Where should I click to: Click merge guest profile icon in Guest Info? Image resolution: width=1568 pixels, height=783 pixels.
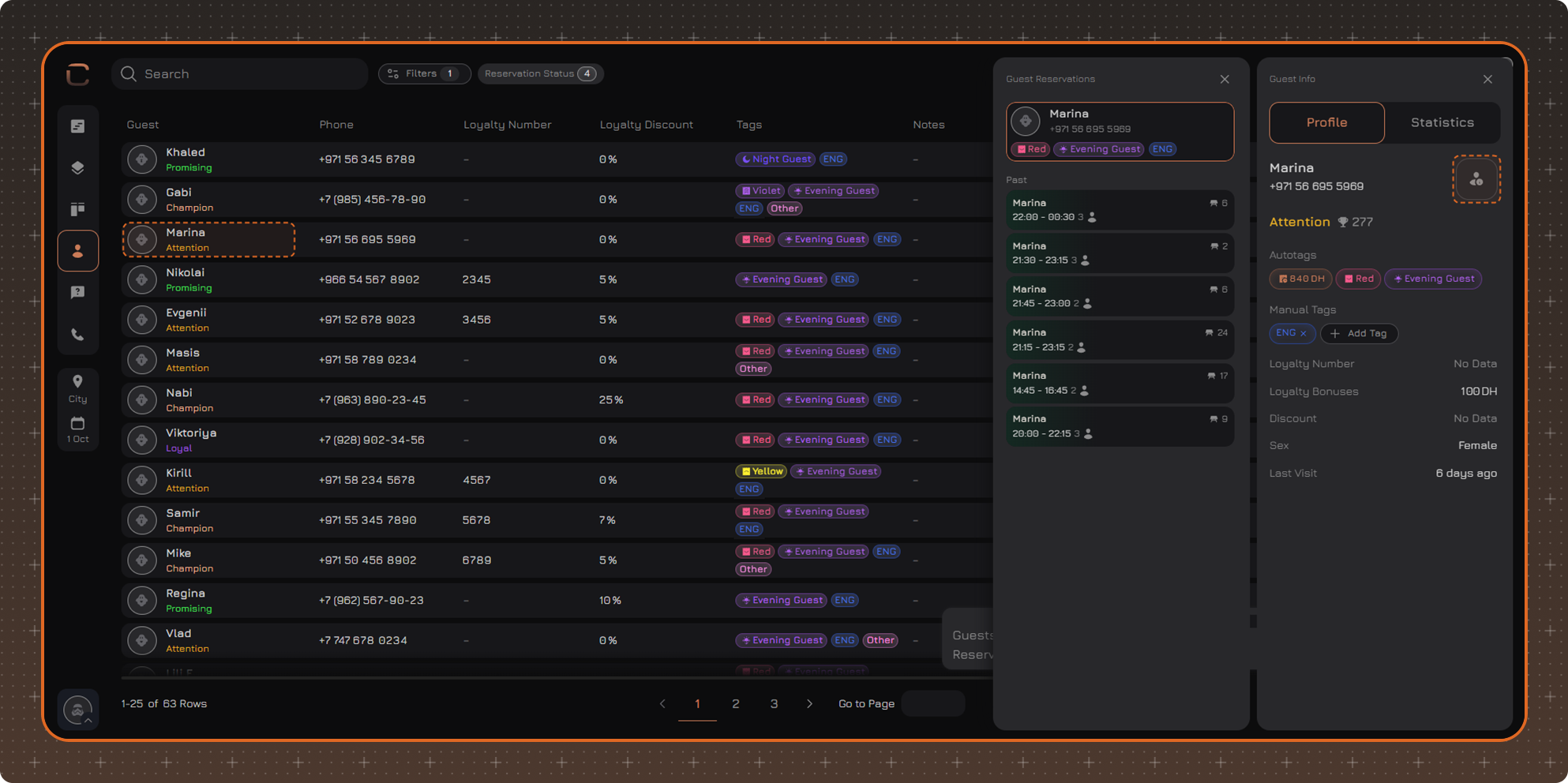click(1476, 179)
